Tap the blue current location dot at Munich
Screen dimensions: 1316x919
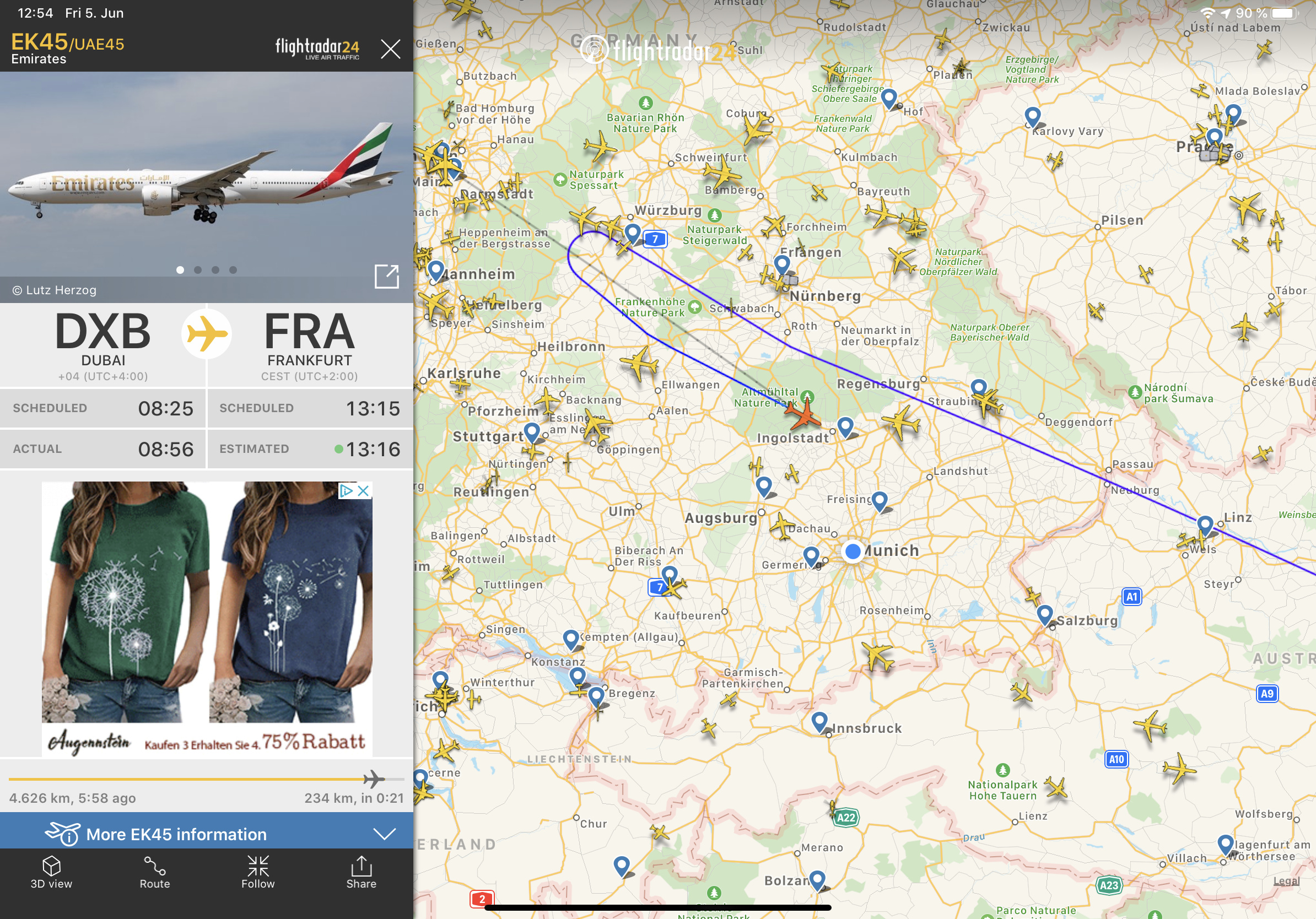[x=853, y=551]
